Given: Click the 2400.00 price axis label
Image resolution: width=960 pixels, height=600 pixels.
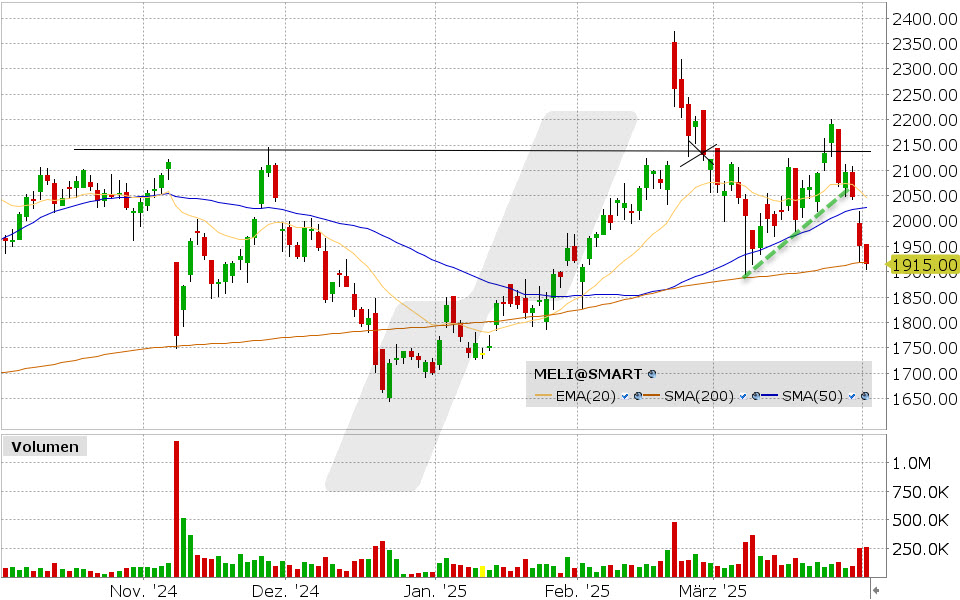Looking at the screenshot, I should 924,19.
